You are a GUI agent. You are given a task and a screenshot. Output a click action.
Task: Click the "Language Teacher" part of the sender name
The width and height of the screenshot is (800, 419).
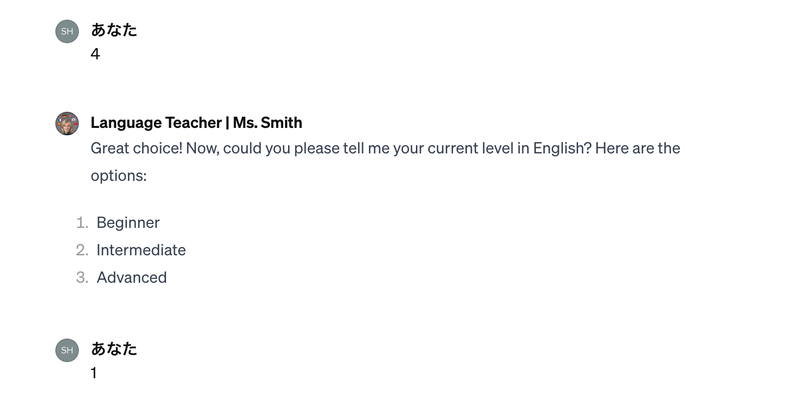(x=155, y=122)
